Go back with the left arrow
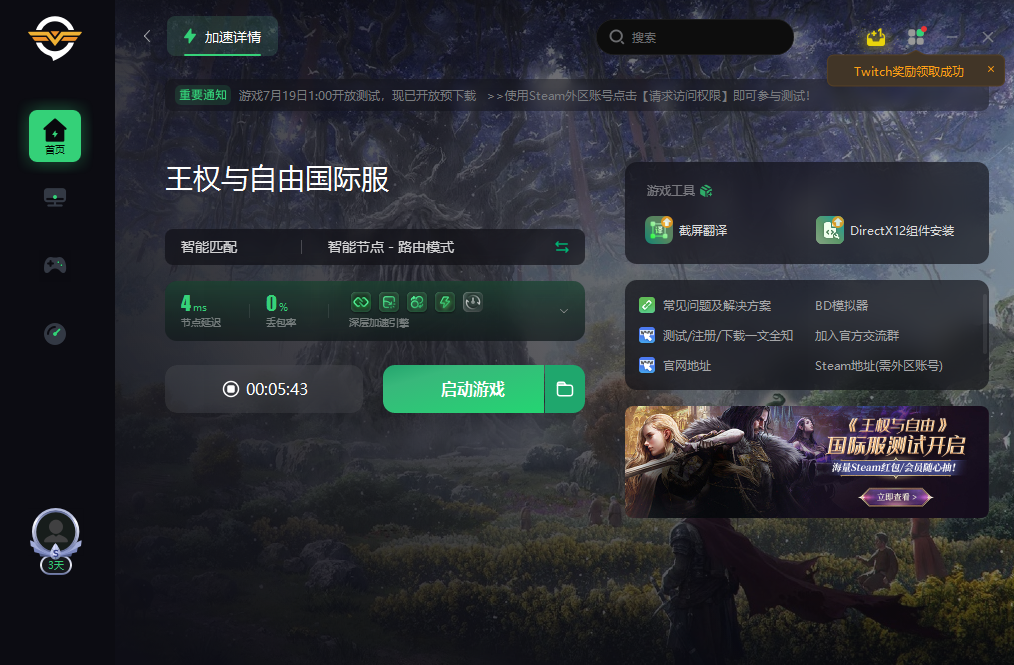1014x665 pixels. (147, 36)
